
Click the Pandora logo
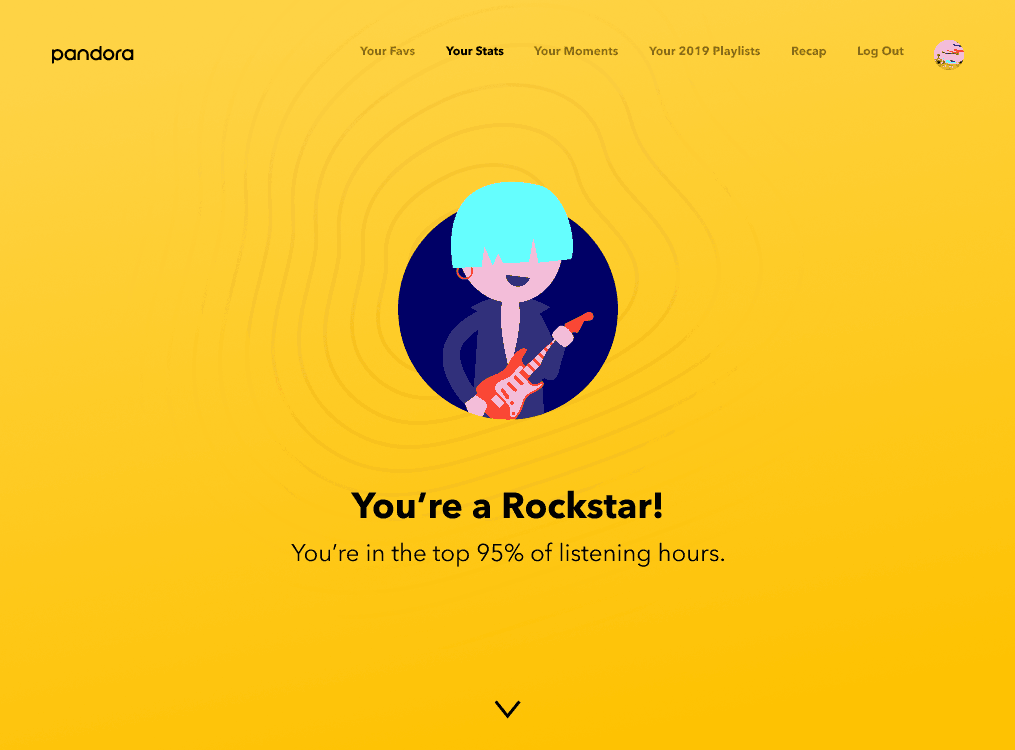93,54
